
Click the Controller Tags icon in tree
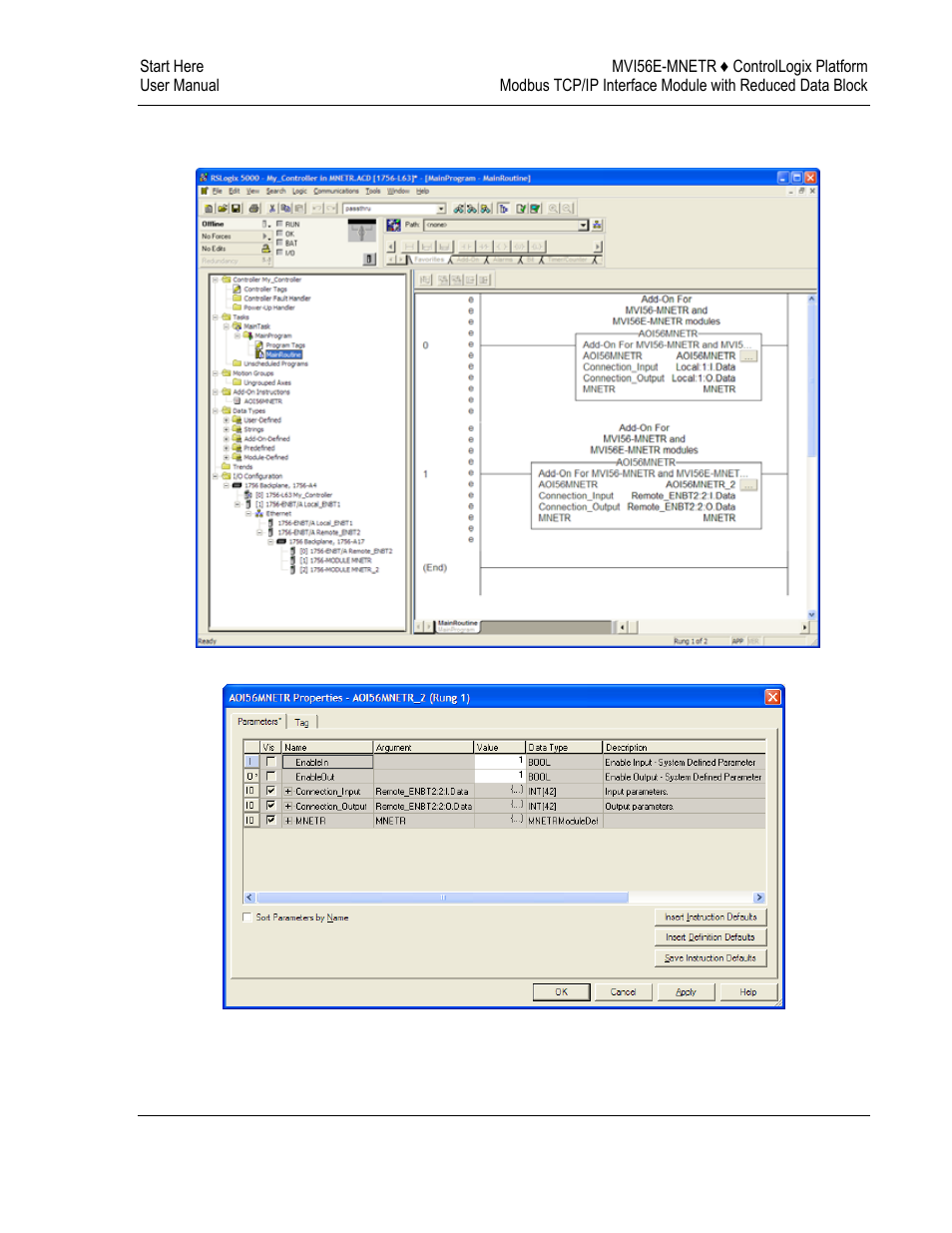237,290
